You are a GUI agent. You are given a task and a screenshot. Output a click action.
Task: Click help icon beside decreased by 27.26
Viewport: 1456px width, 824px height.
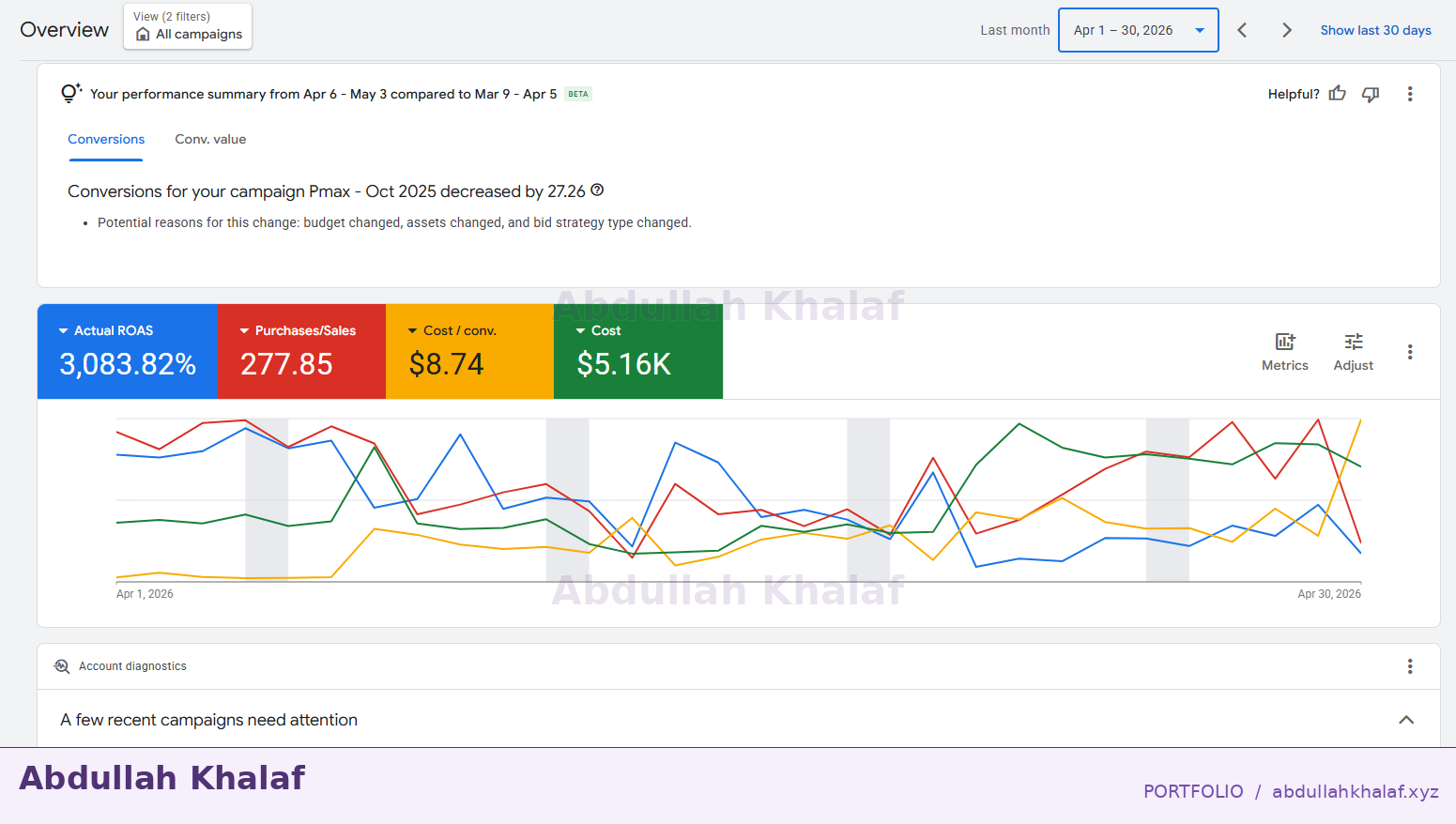coord(597,191)
